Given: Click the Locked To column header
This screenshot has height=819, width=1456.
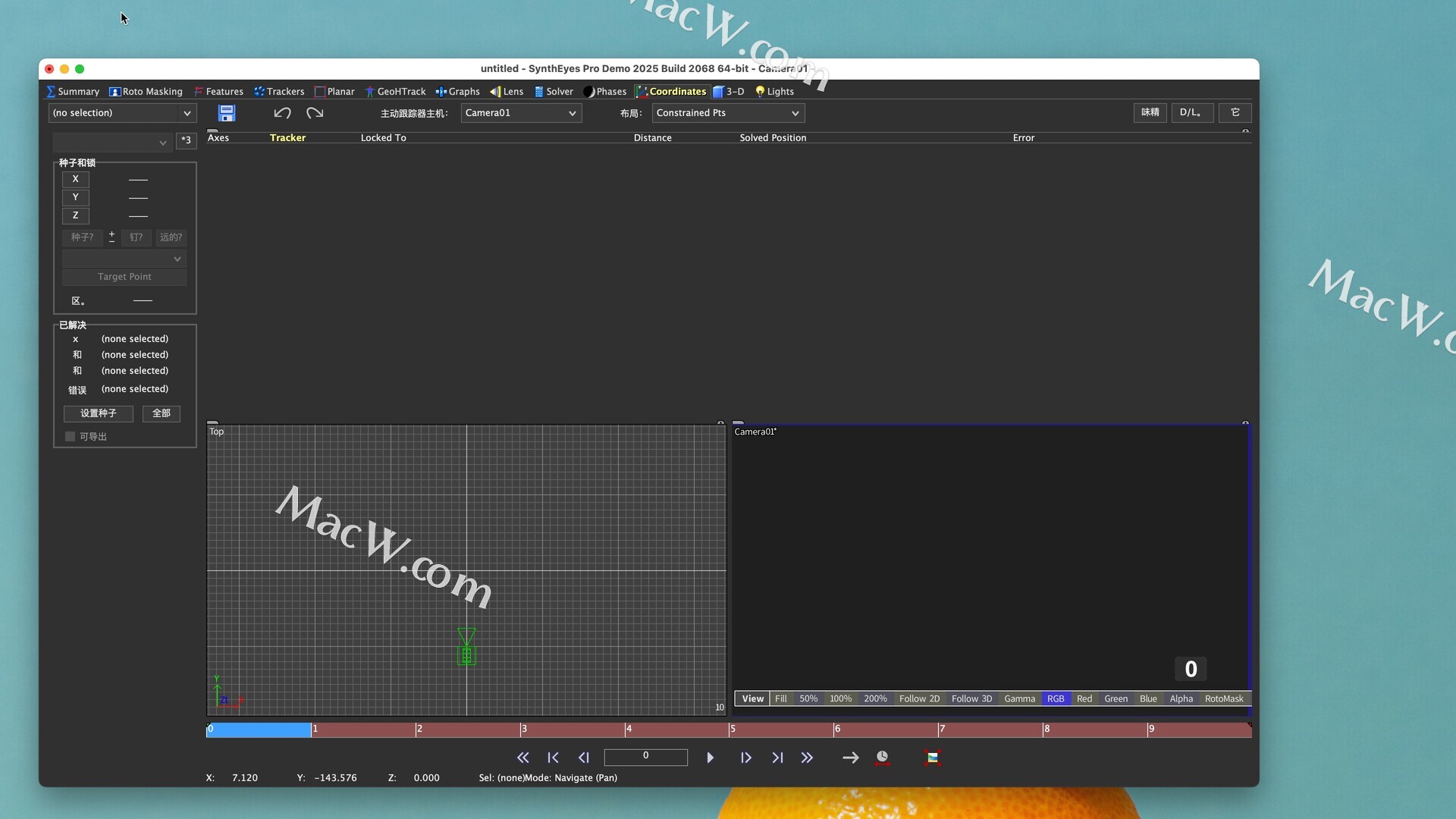Looking at the screenshot, I should point(383,138).
